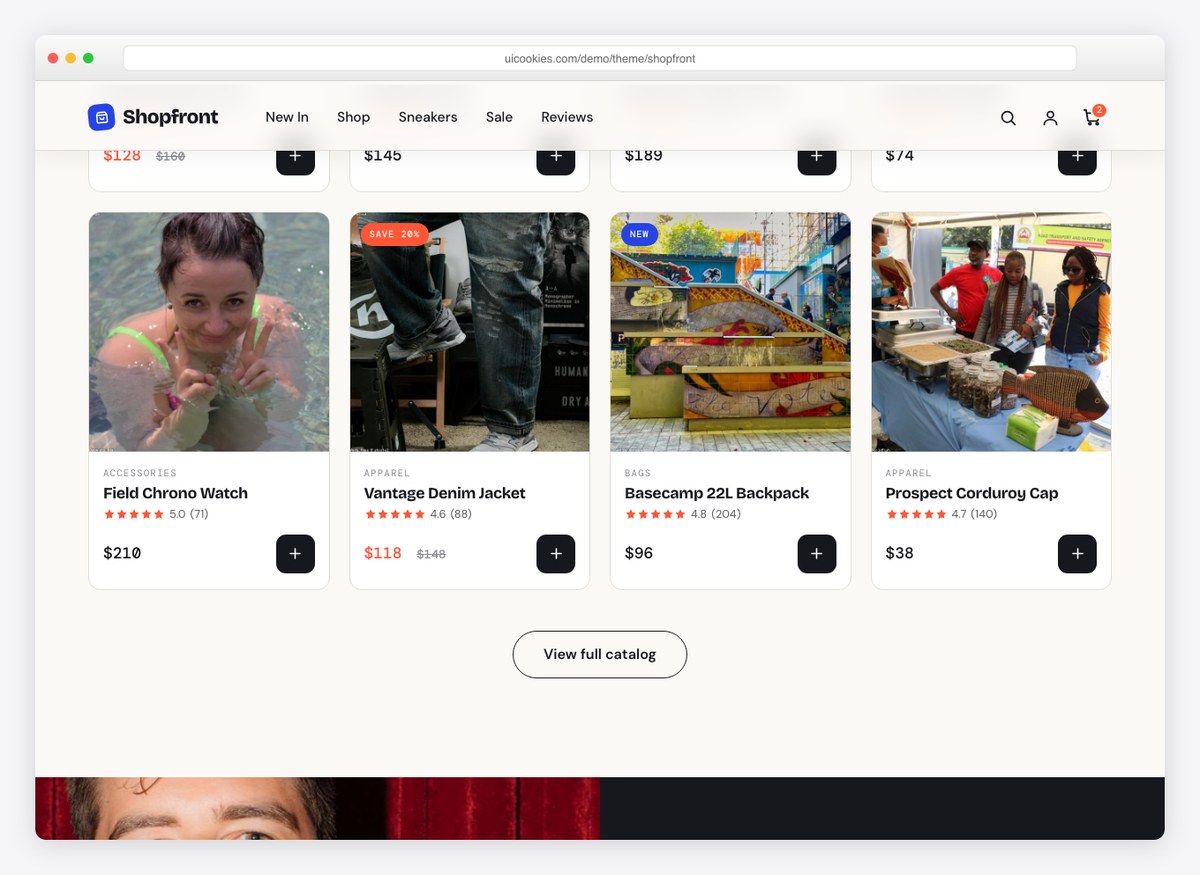Select the Field Chrono Watch product image
The width and height of the screenshot is (1200, 875).
click(209, 332)
